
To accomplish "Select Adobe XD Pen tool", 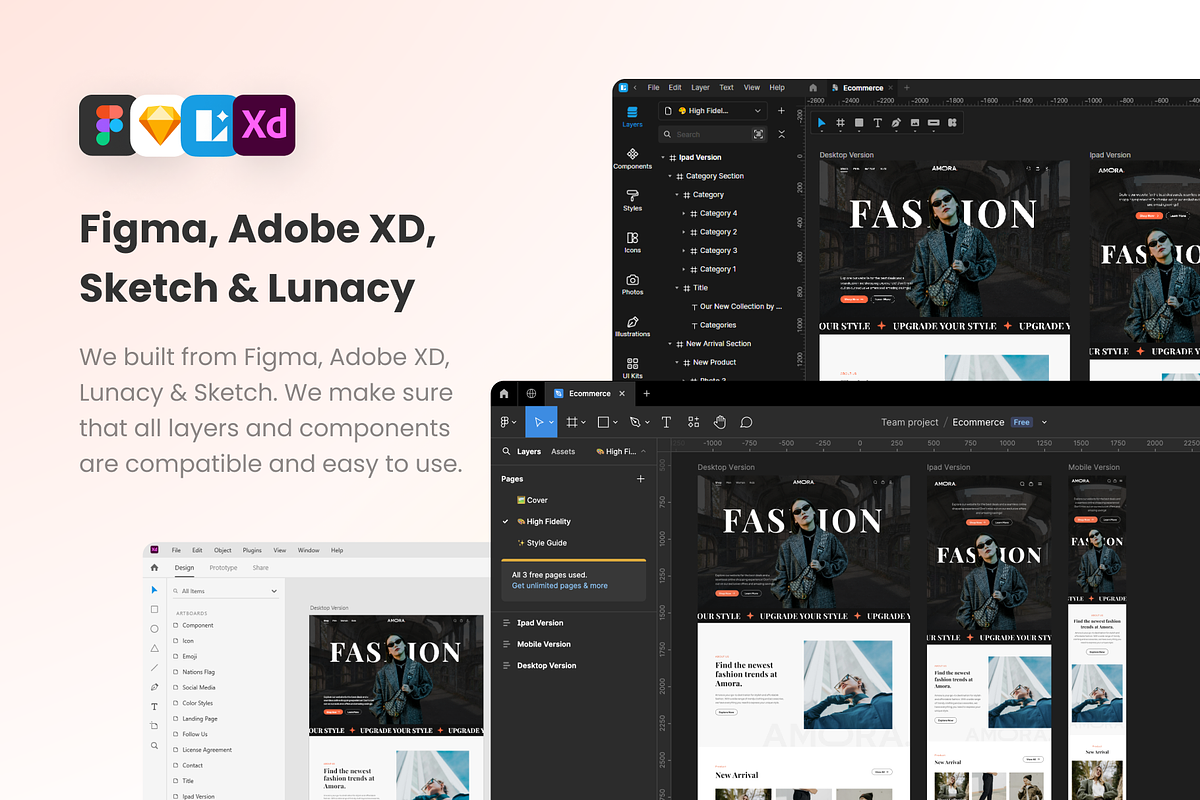I will coord(154,687).
